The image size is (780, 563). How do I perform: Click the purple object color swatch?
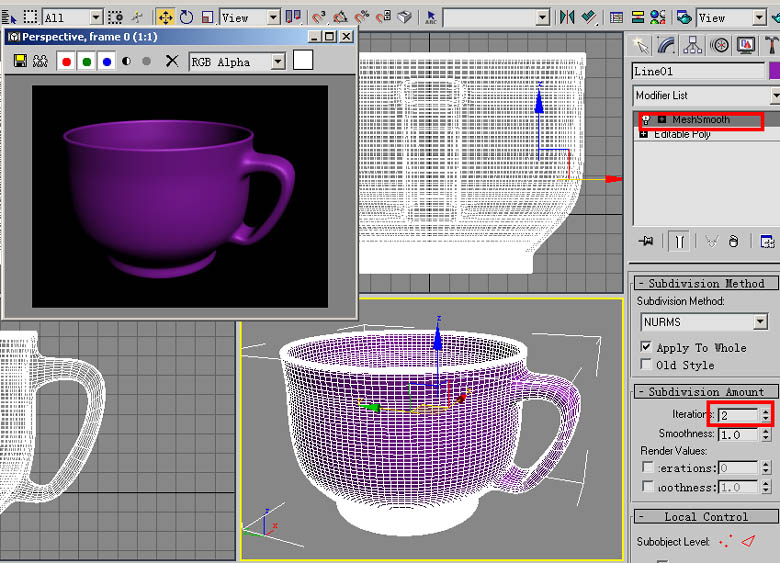tap(774, 71)
